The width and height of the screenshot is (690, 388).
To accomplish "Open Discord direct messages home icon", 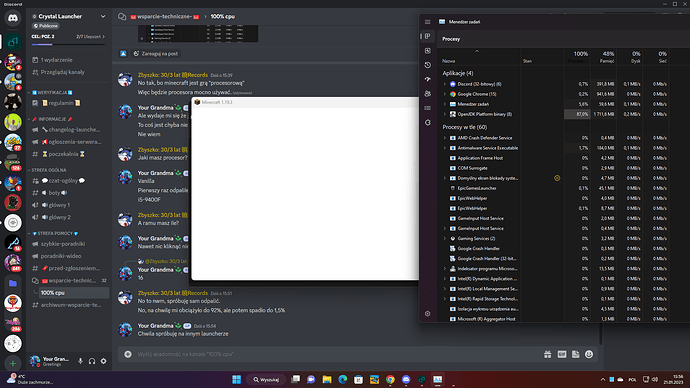I will point(13,18).
